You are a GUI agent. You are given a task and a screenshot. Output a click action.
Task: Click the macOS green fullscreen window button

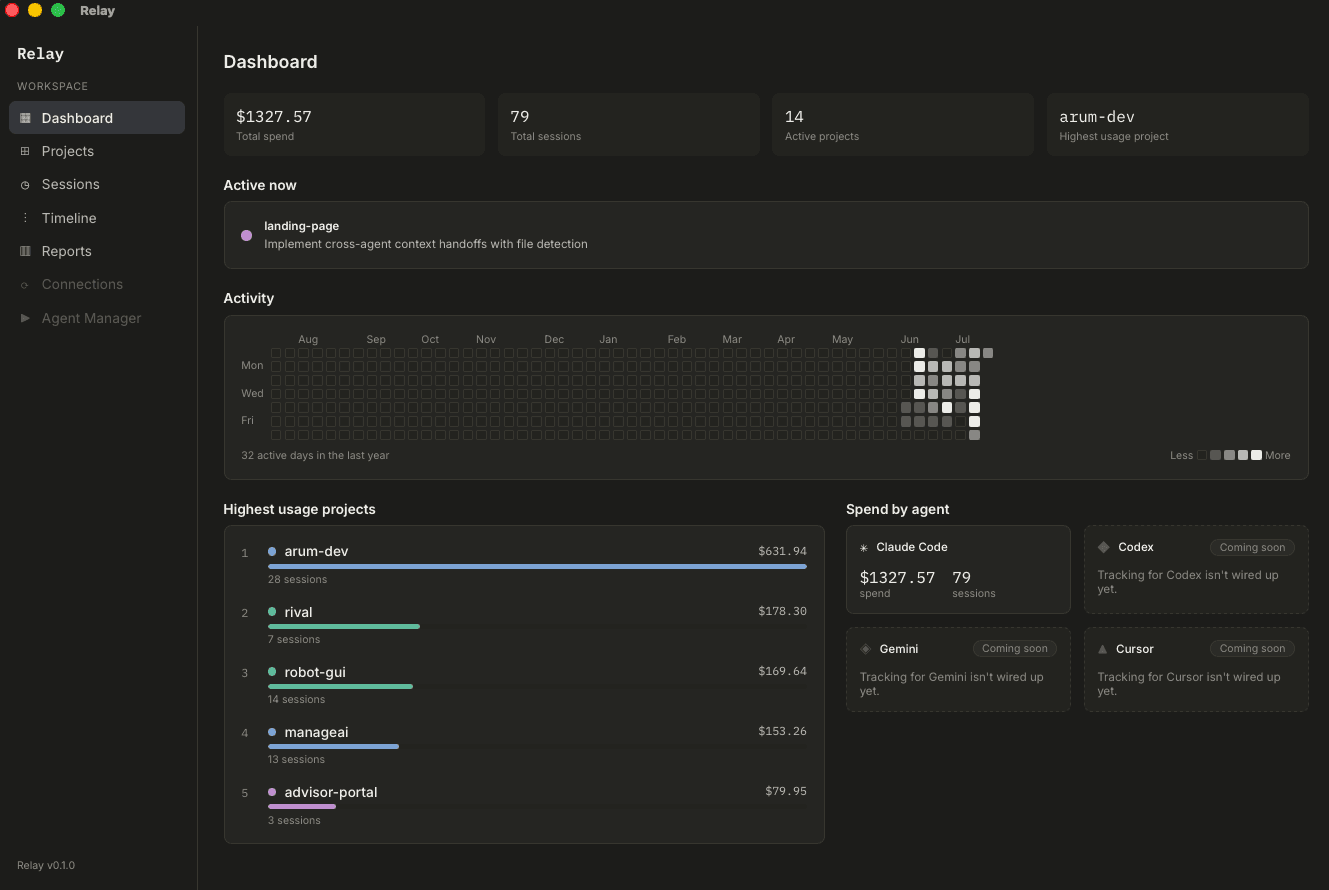(58, 10)
